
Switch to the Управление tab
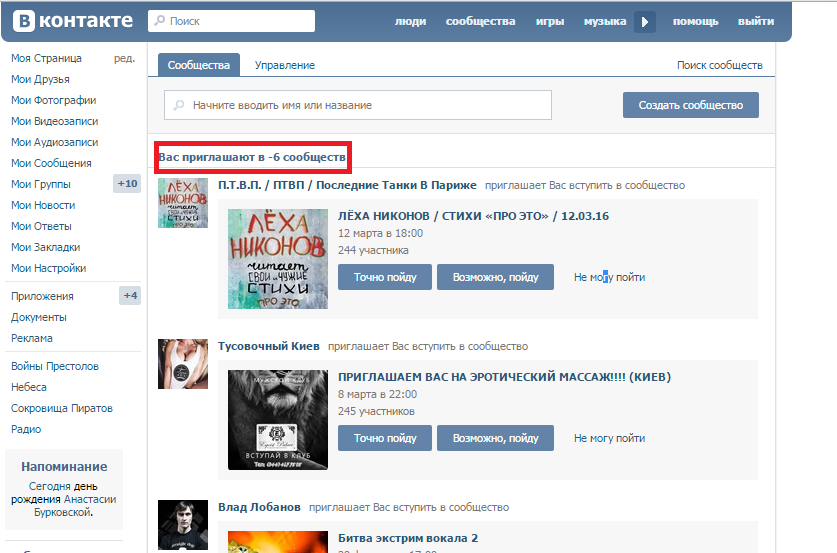[285, 65]
